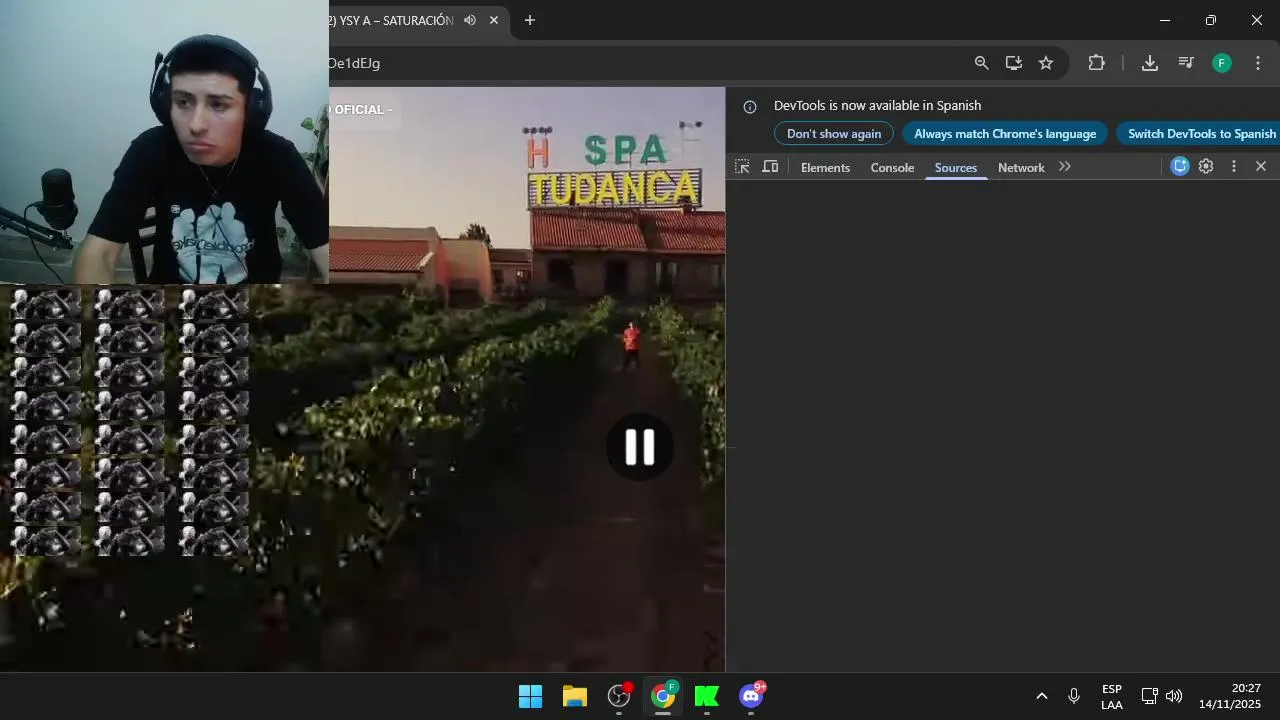The width and height of the screenshot is (1280, 720).
Task: Open the Elements tab in DevTools
Action: (825, 168)
